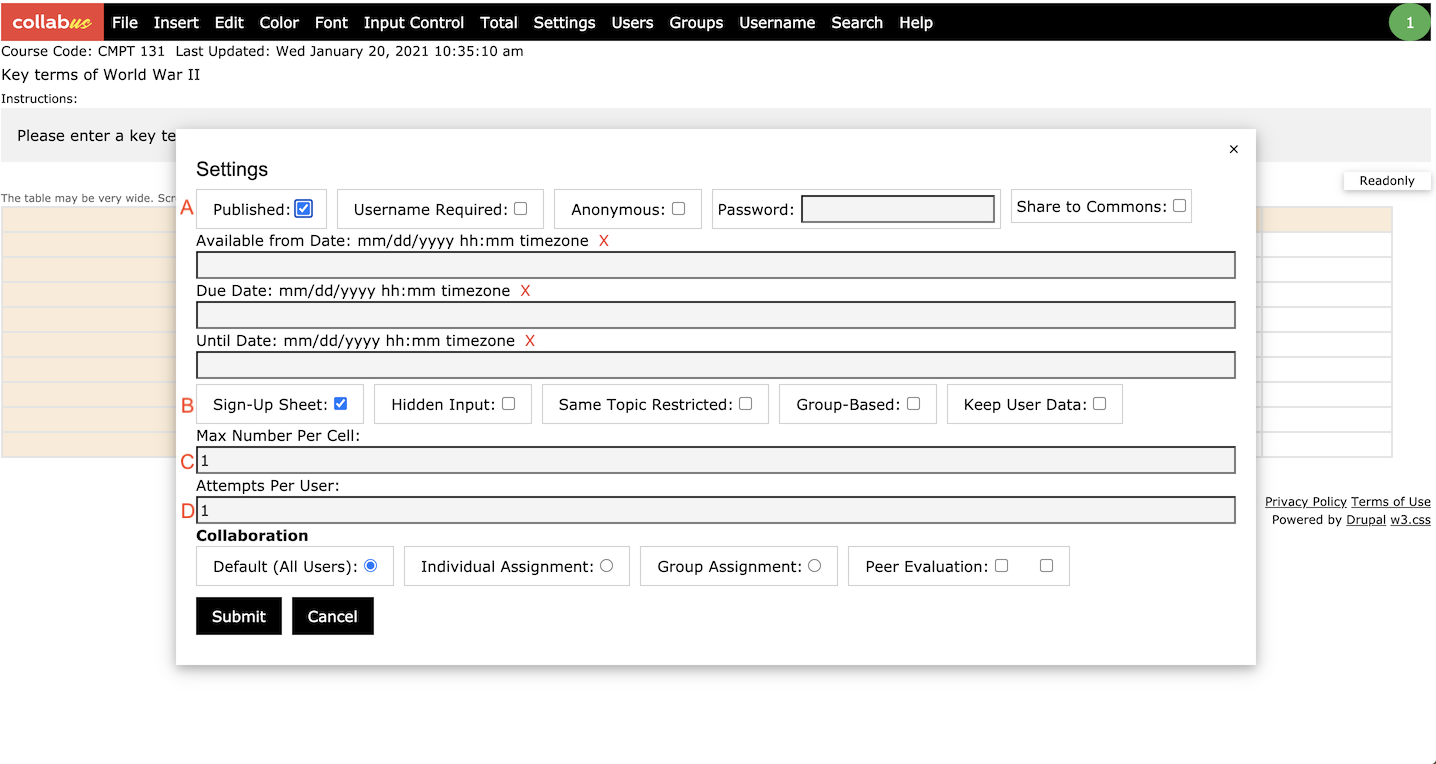The image size is (1436, 764).
Task: Click the 'Collaboration' heading
Action: (x=252, y=535)
